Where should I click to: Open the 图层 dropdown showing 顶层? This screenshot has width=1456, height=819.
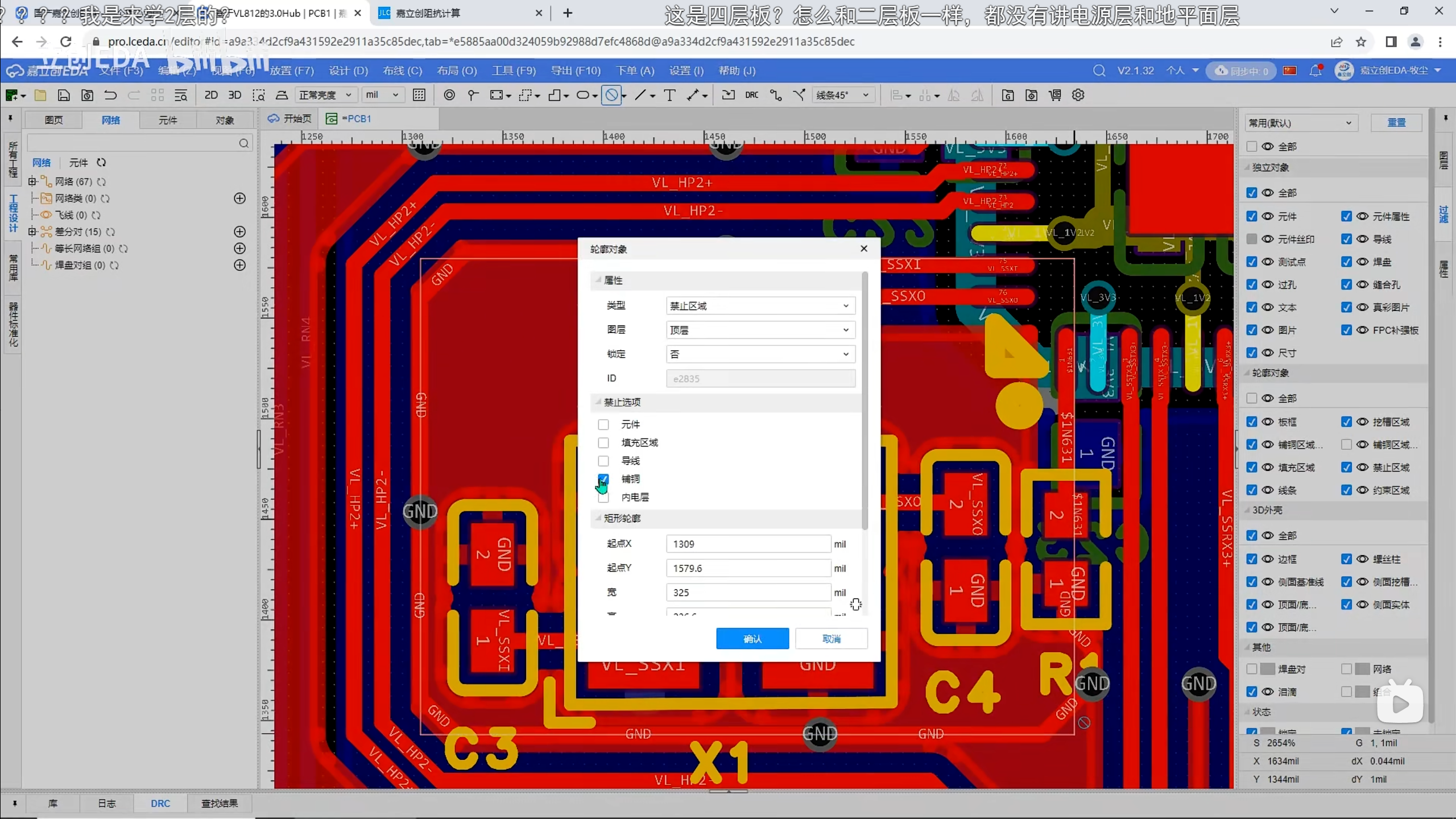click(760, 330)
